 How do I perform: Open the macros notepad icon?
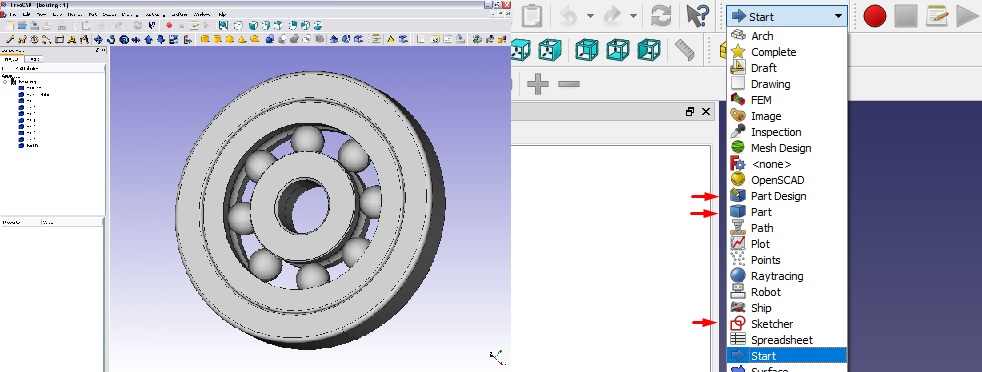pos(937,16)
